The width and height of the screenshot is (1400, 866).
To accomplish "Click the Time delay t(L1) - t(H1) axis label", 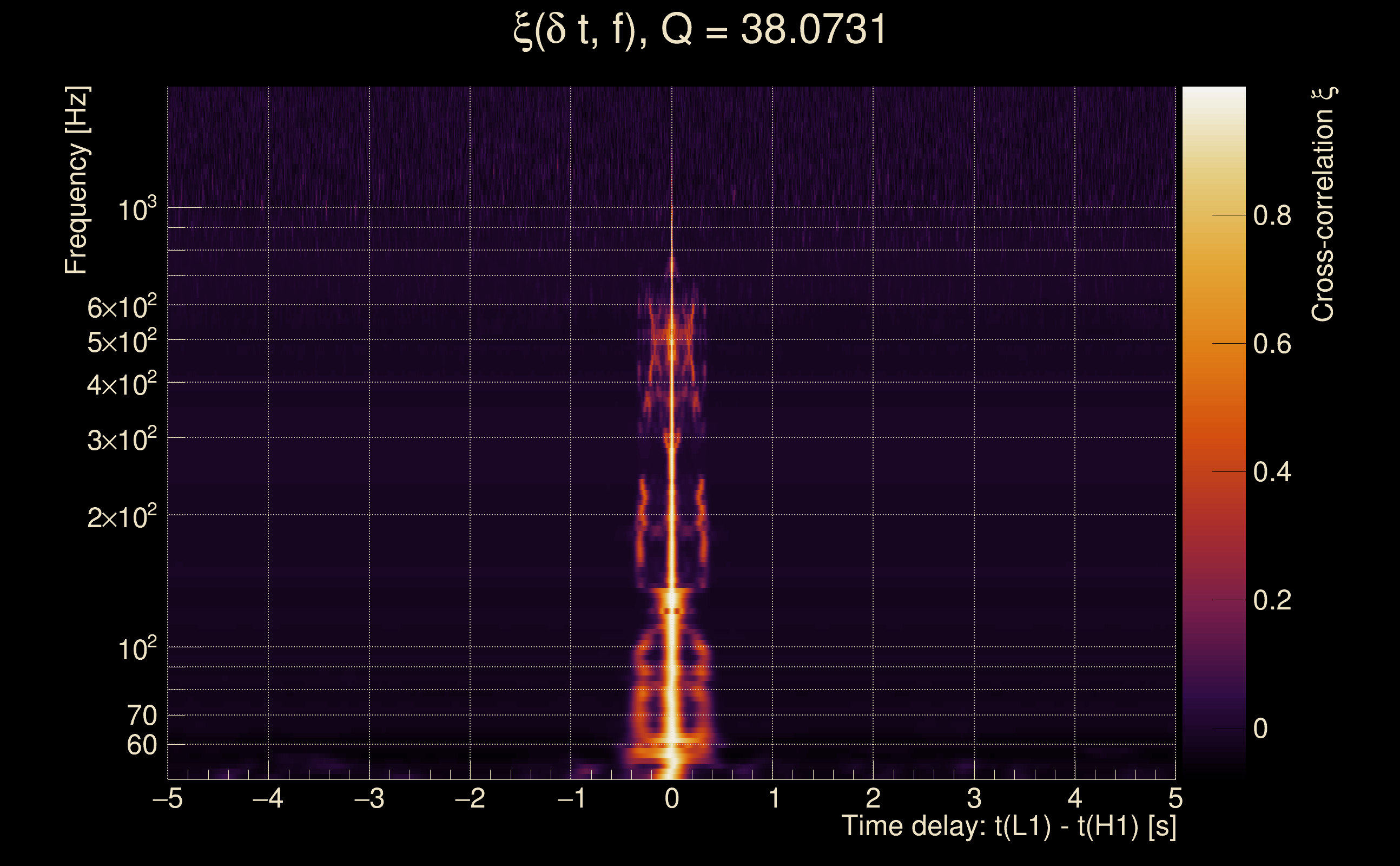I will (x=1008, y=826).
